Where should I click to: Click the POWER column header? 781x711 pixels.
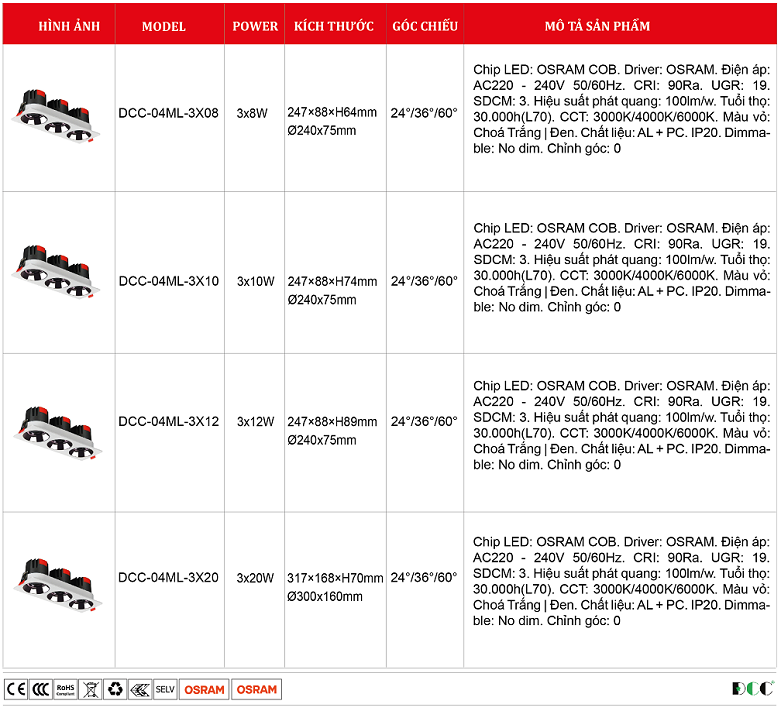click(255, 26)
